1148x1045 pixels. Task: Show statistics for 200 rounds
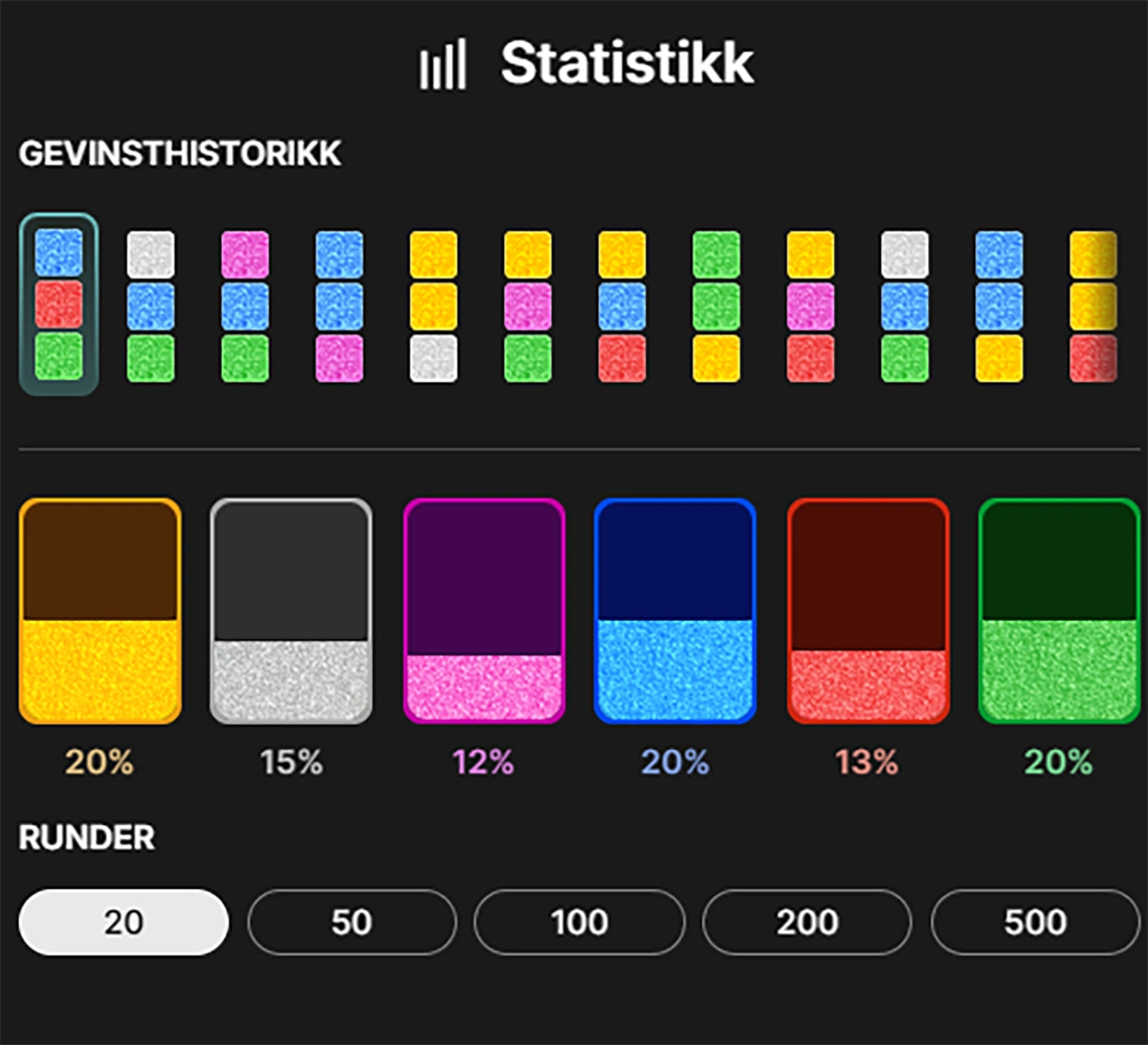tap(807, 922)
